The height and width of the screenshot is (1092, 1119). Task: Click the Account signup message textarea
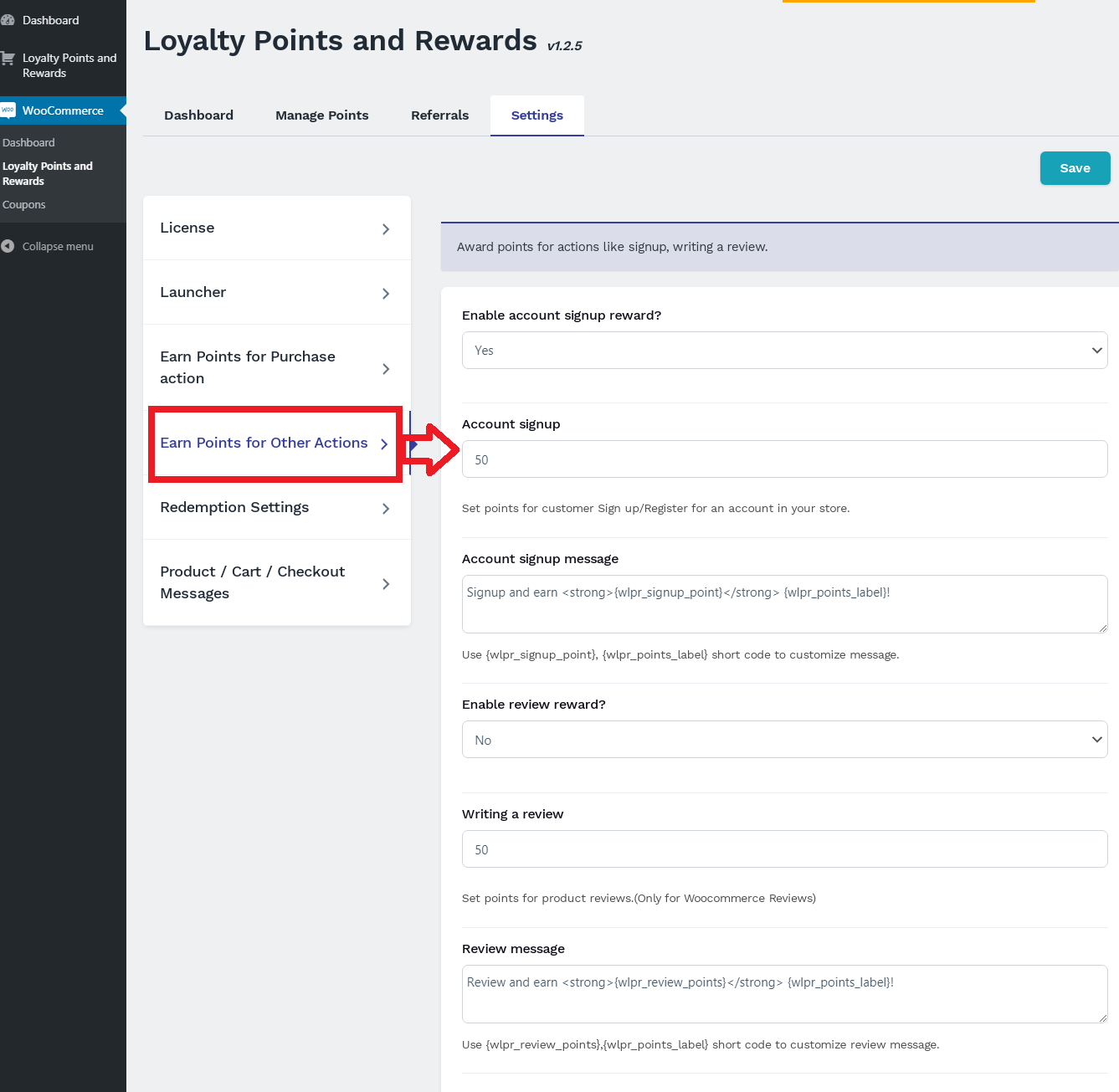pyautogui.click(x=784, y=604)
